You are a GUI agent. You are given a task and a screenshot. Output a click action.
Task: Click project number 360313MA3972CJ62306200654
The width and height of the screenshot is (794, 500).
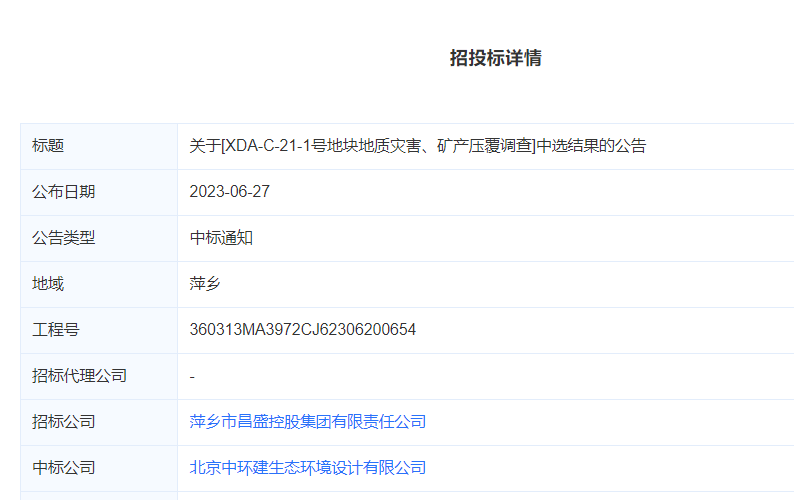click(x=302, y=330)
